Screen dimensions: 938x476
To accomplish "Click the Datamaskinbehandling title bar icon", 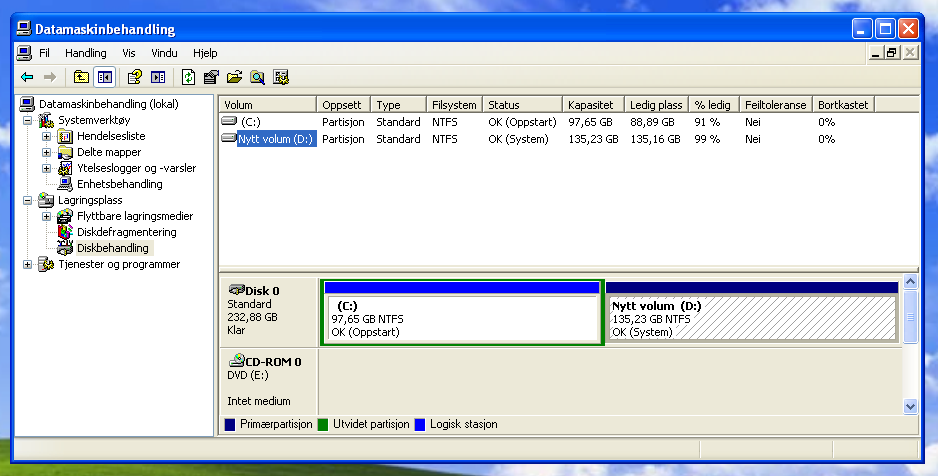I will tap(24, 28).
